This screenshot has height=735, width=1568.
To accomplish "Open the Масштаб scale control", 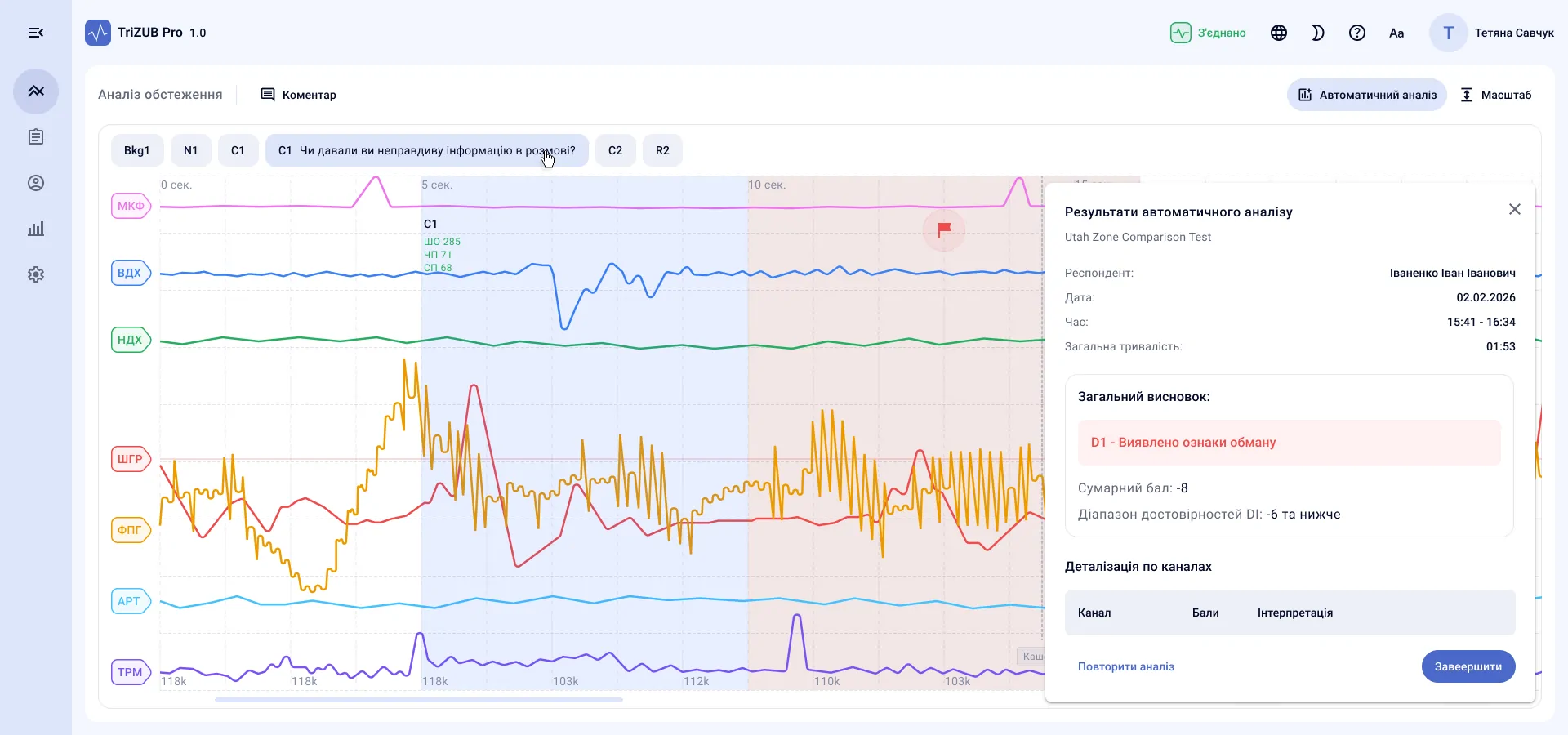I will pyautogui.click(x=1496, y=95).
